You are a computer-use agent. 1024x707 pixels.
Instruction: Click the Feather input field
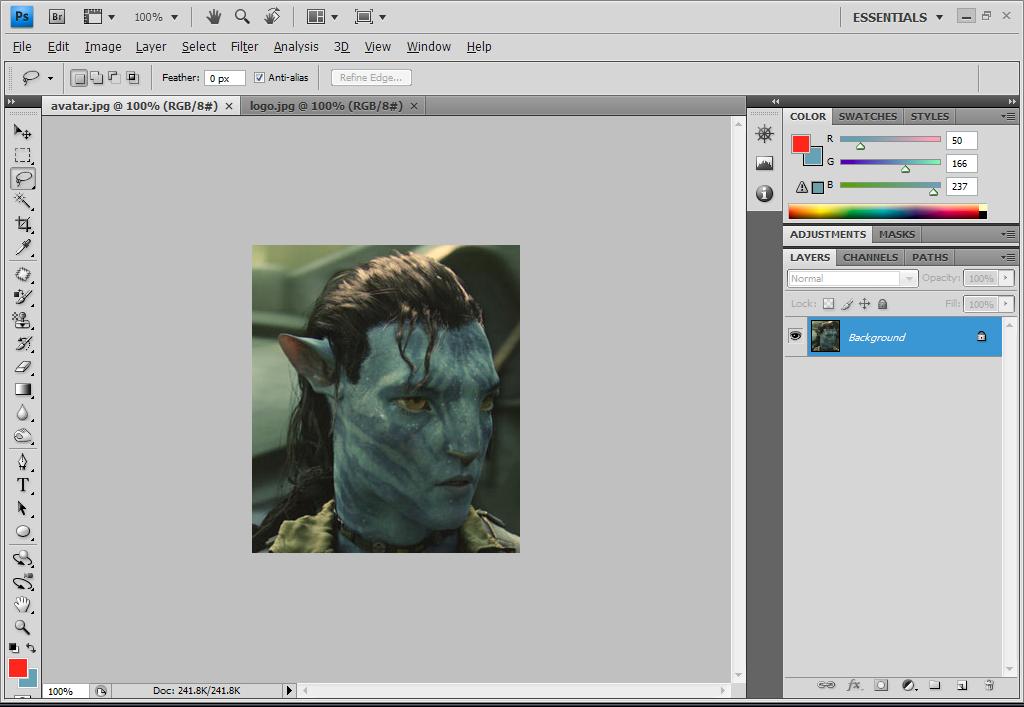tap(225, 78)
